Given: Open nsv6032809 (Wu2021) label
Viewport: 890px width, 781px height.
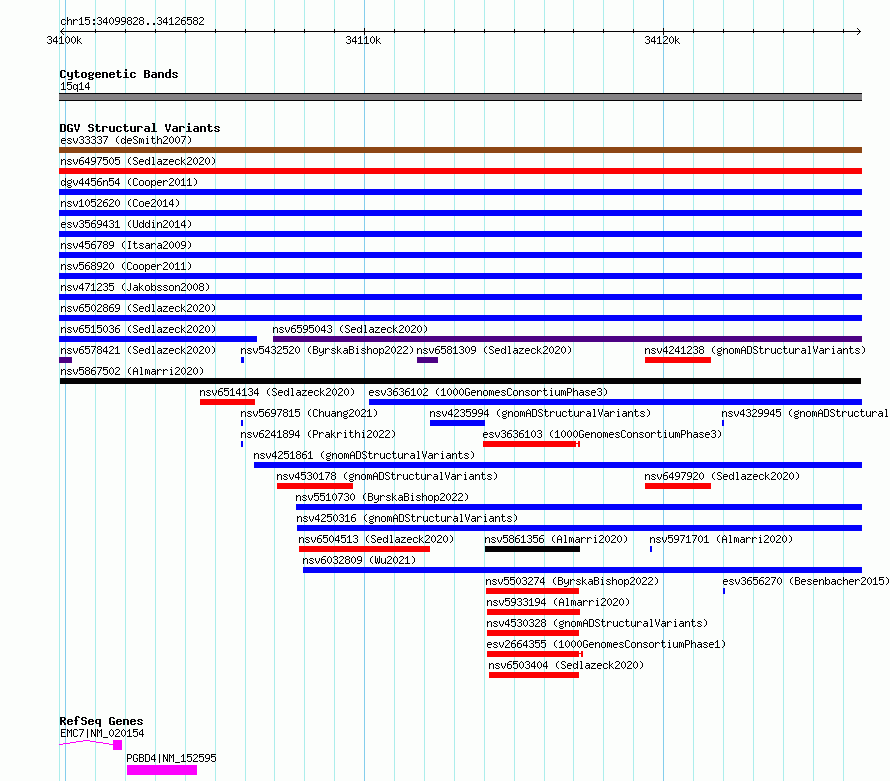Looking at the screenshot, I should [x=359, y=560].
